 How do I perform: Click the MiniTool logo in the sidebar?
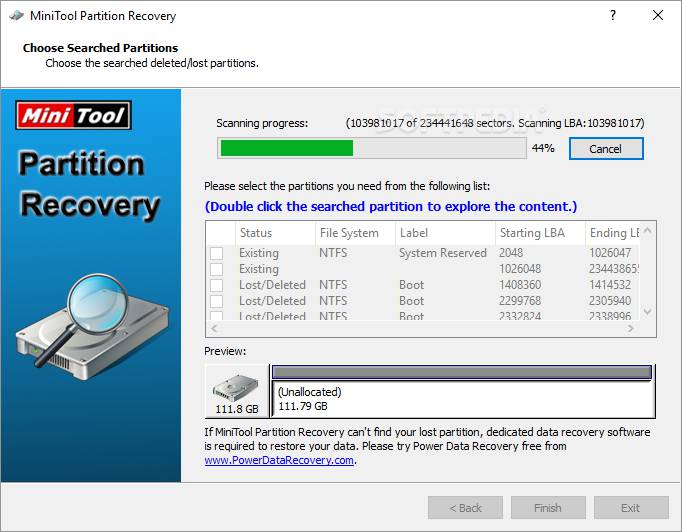(74, 115)
